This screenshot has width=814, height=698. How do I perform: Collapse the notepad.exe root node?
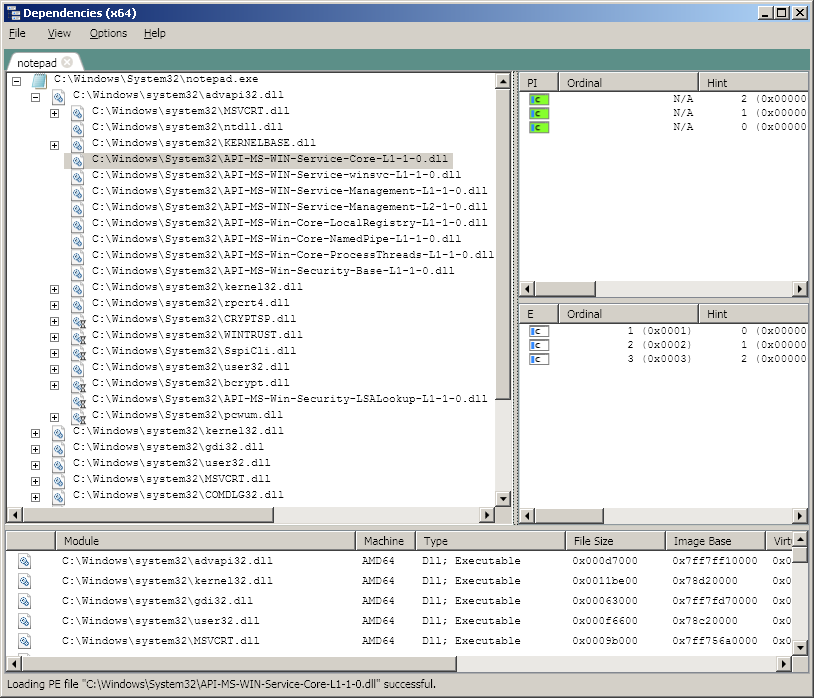point(17,81)
